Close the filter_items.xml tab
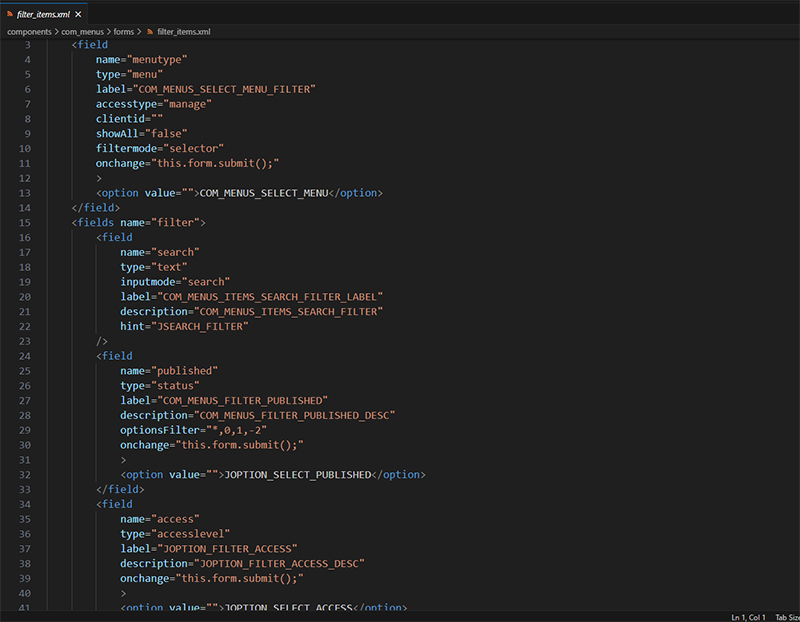The image size is (800, 622). click(78, 14)
